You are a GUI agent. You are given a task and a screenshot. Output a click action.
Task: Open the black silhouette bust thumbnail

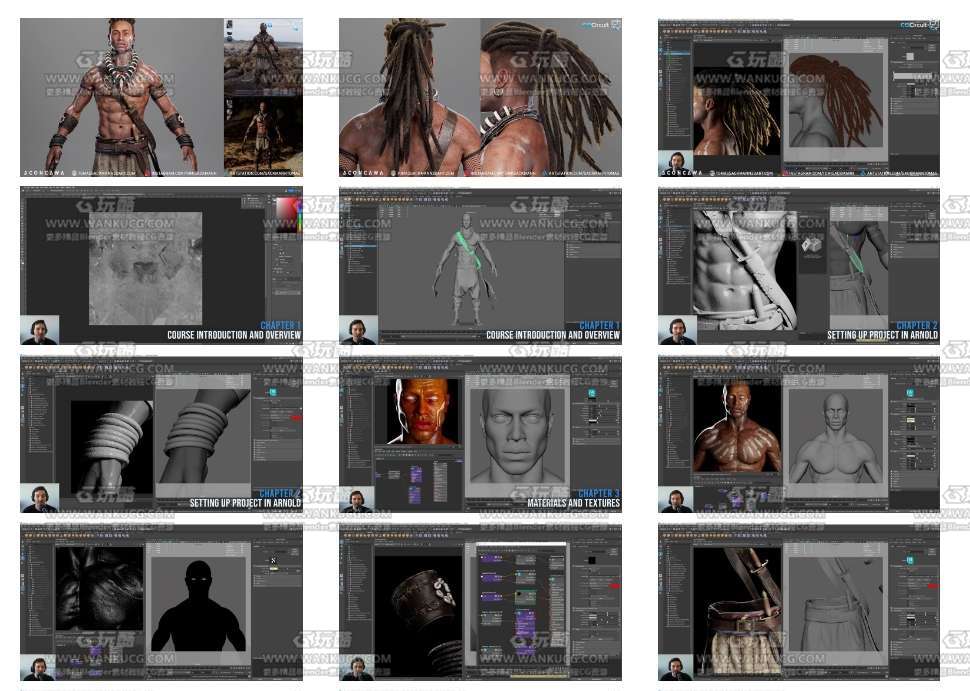coord(161,602)
